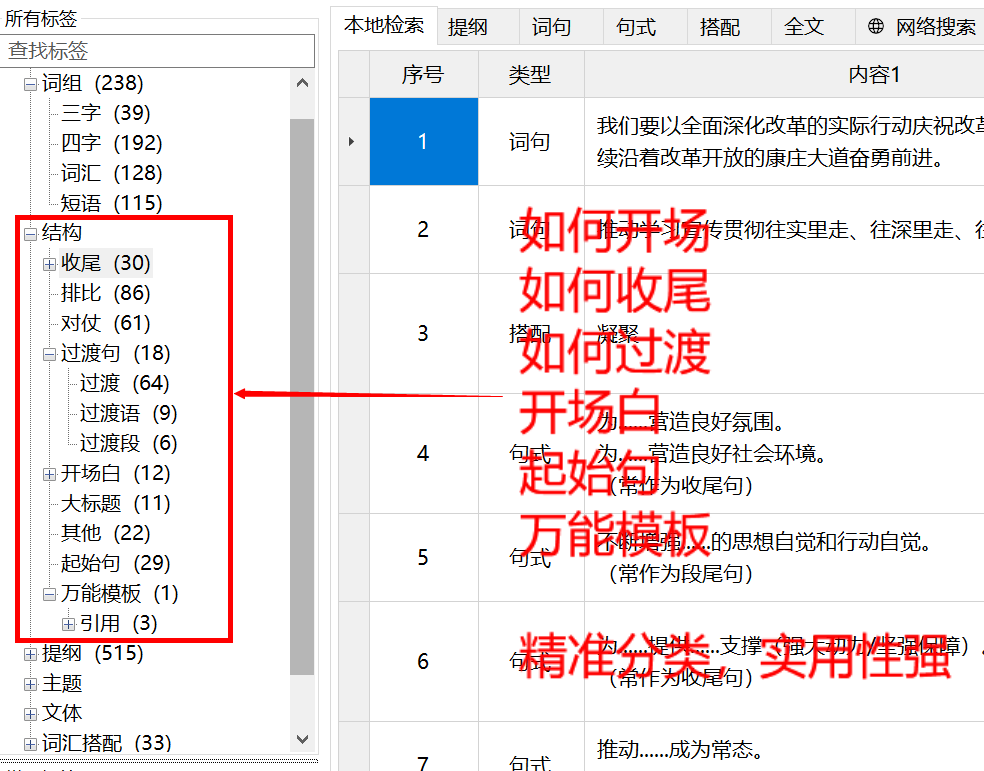Image resolution: width=984 pixels, height=771 pixels.
Task: Select the 万能模板 (1) tag label
Action: coord(119,593)
